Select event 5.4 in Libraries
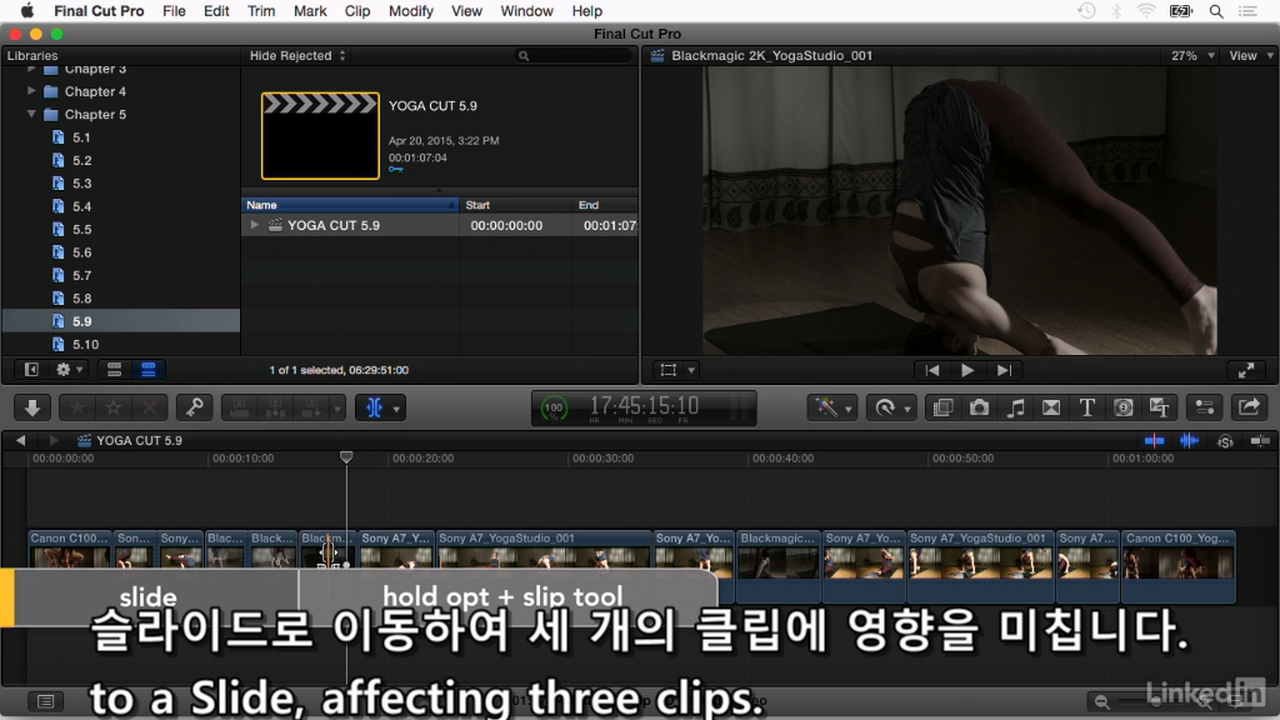Screen dimensions: 1280x720 click(x=81, y=206)
